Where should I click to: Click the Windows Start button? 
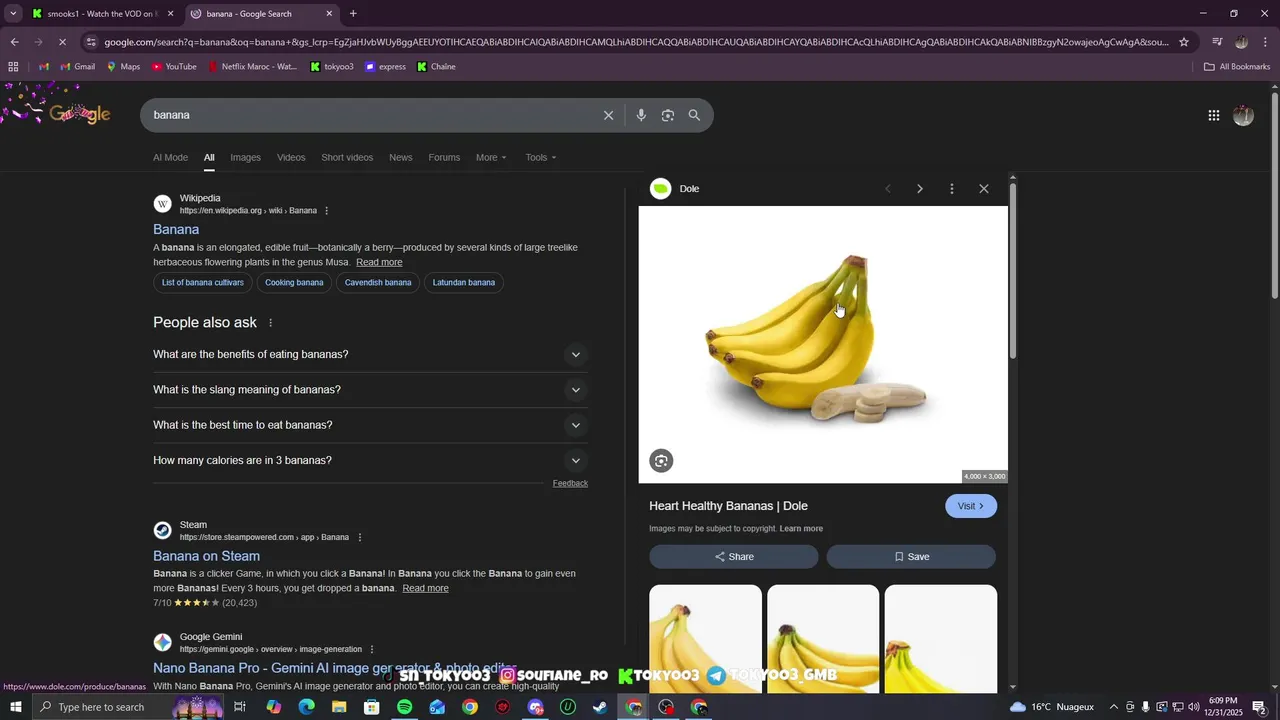16,707
